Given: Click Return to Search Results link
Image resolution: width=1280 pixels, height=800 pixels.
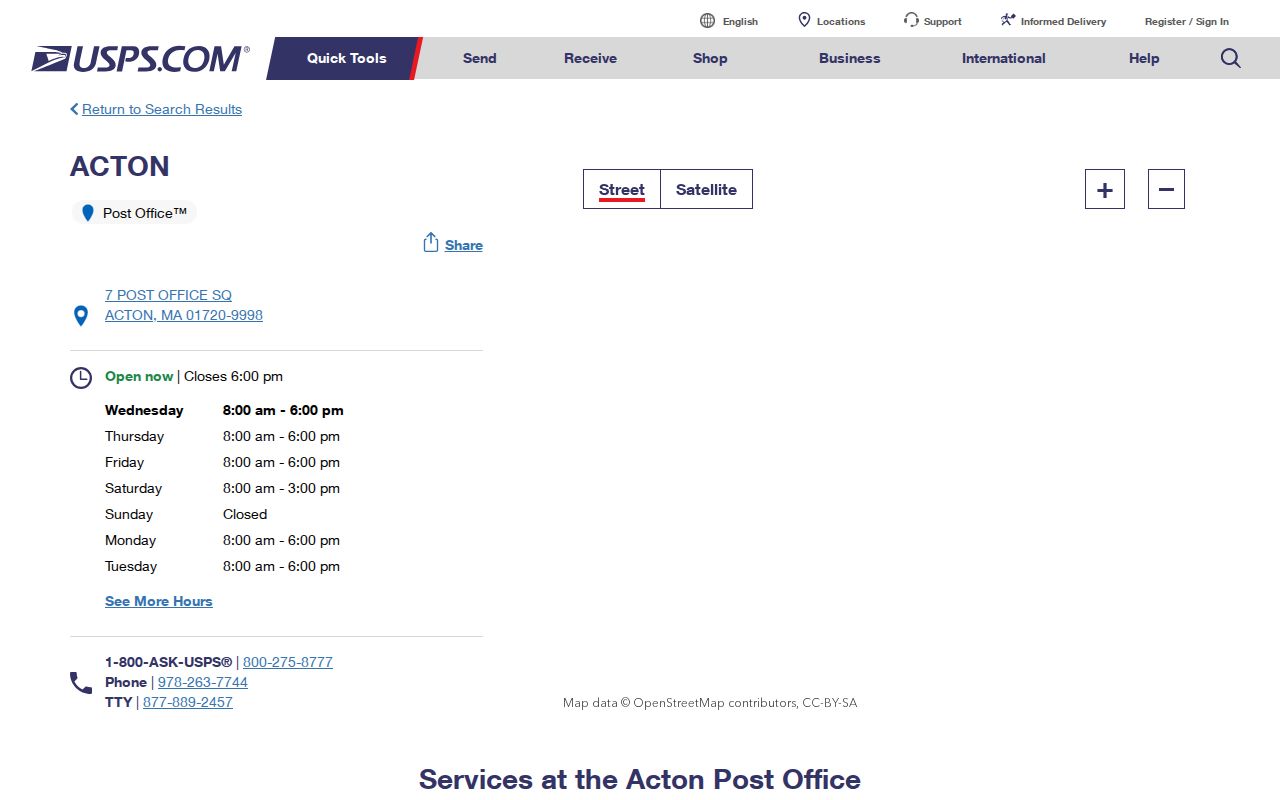Looking at the screenshot, I should (x=162, y=109).
